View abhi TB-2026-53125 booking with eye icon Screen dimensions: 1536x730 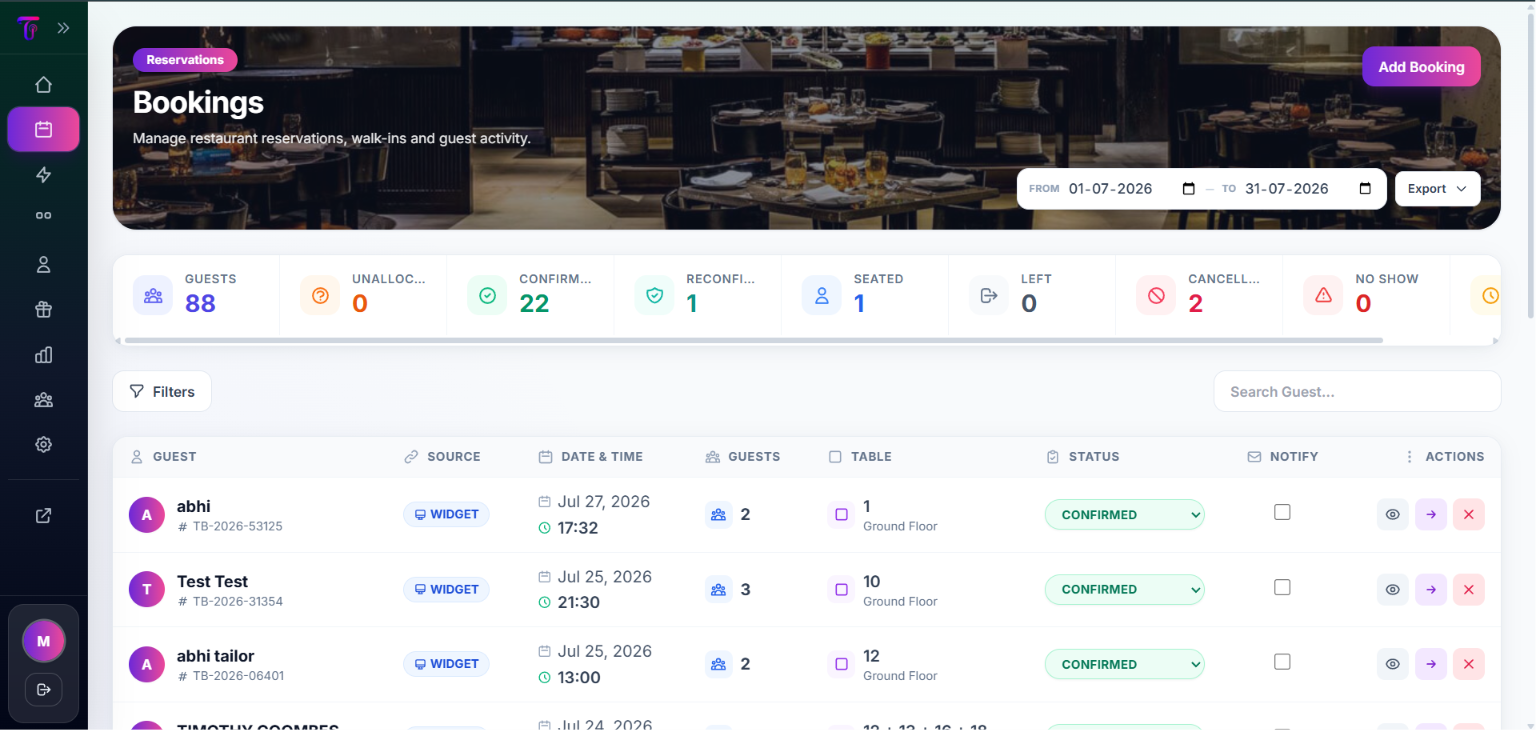click(x=1393, y=514)
